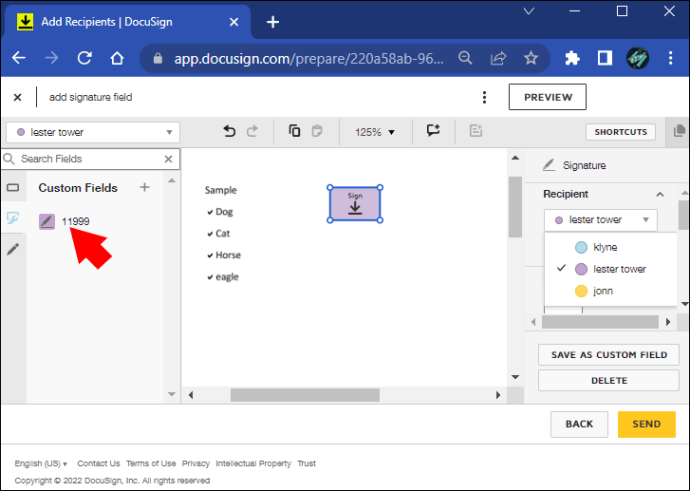Click the custom fields list scroll down arrow
Image resolution: width=690 pixels, height=491 pixels.
pyautogui.click(x=172, y=394)
